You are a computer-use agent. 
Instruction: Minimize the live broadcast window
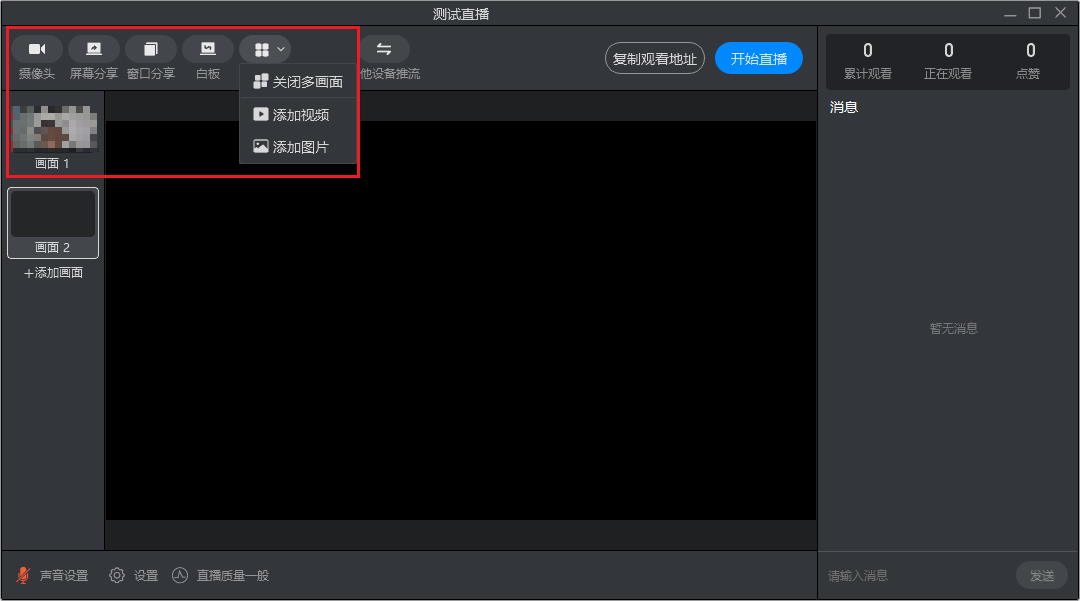[x=1010, y=13]
